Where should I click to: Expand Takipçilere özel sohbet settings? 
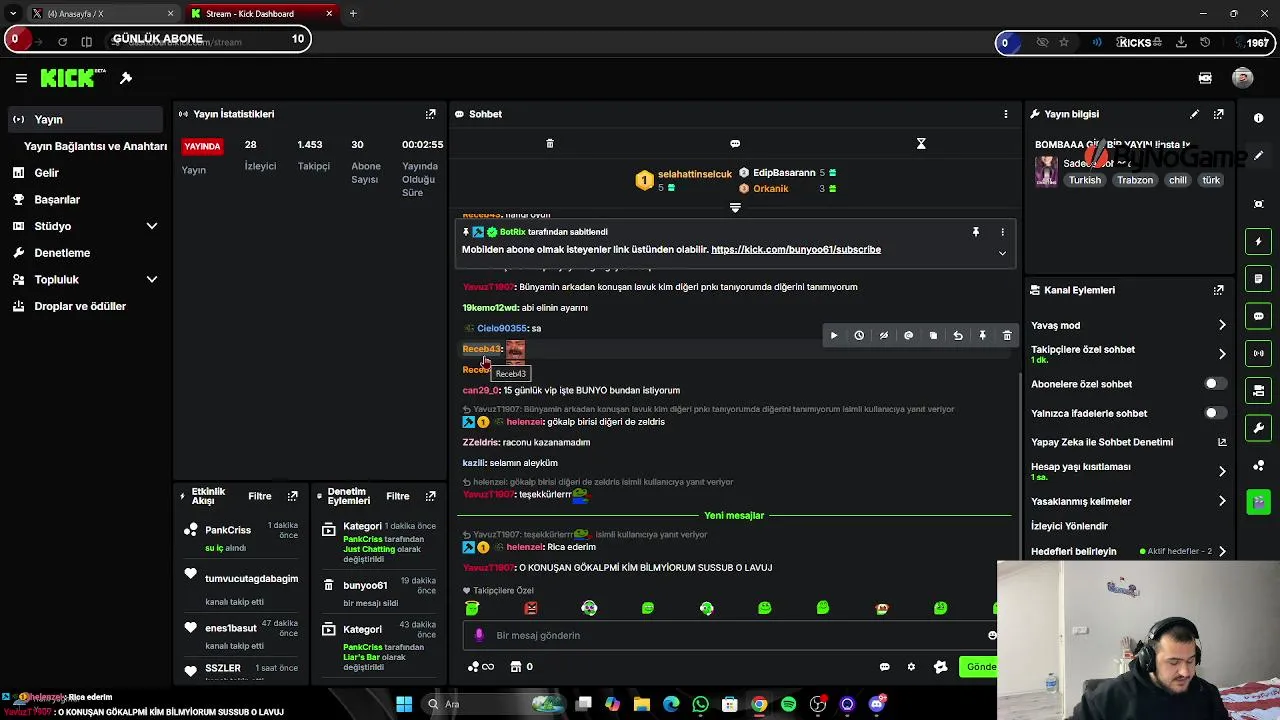tap(1222, 354)
